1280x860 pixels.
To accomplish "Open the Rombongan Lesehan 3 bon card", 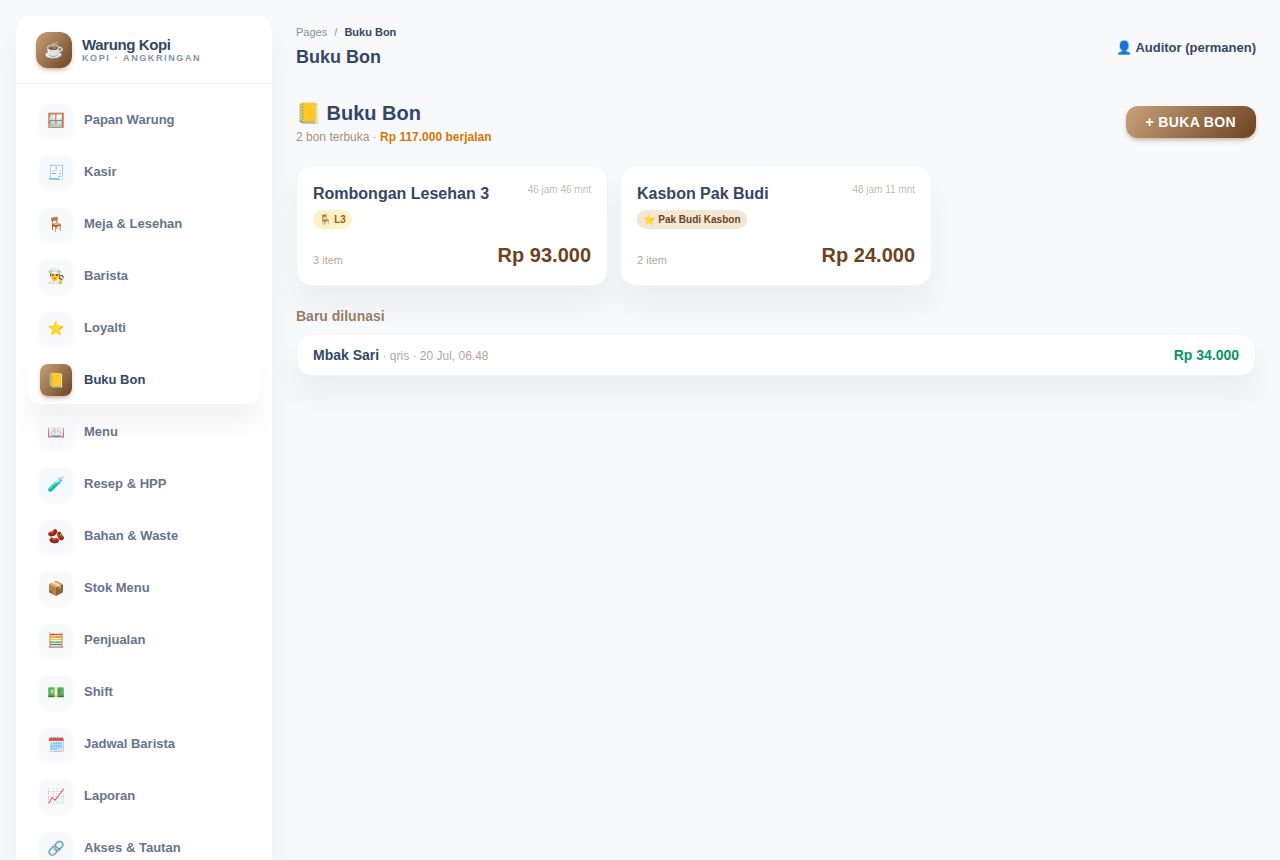I will click(x=452, y=226).
